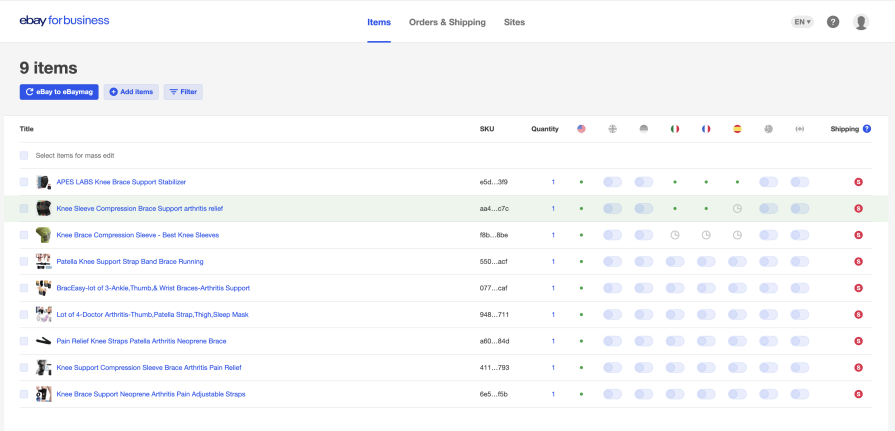Go to the Sites tab
This screenshot has width=895, height=431.
coord(514,22)
